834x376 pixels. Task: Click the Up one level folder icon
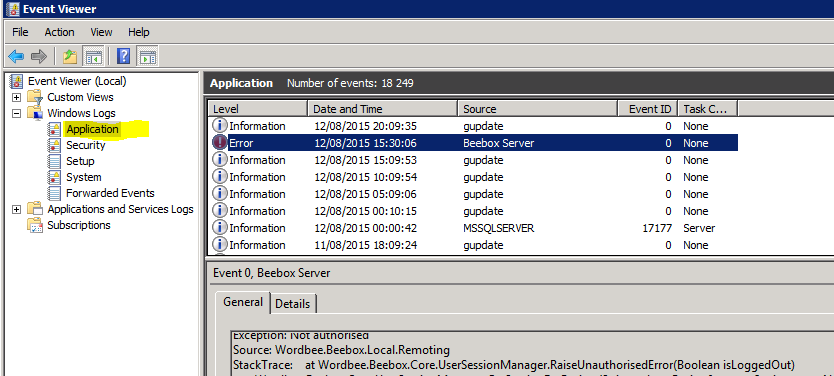pos(70,56)
